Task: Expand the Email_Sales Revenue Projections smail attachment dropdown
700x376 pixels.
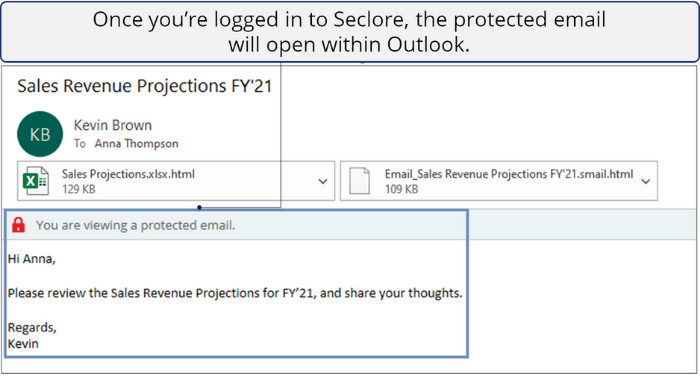Action: click(646, 181)
